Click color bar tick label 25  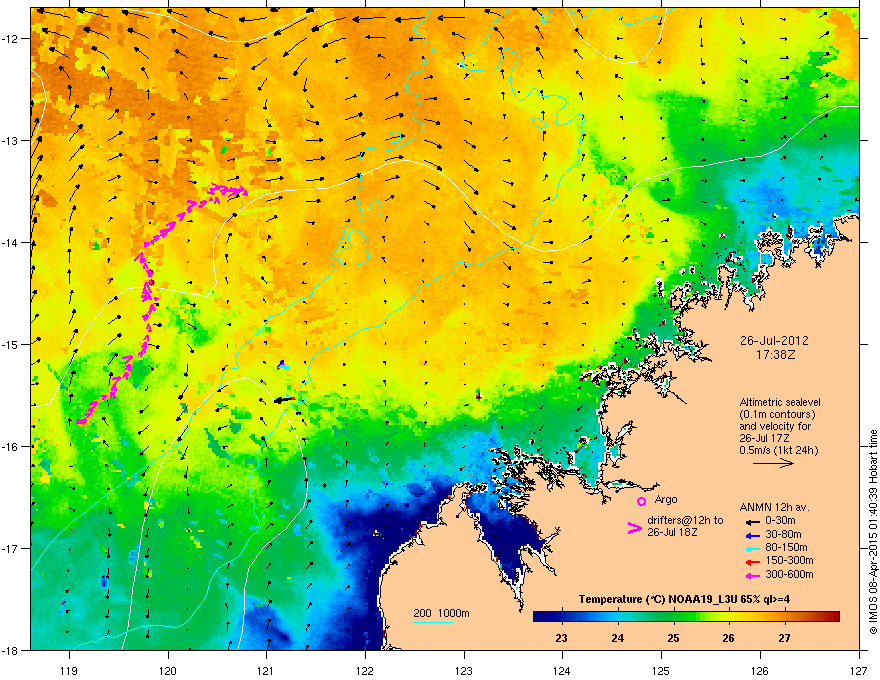click(x=673, y=638)
